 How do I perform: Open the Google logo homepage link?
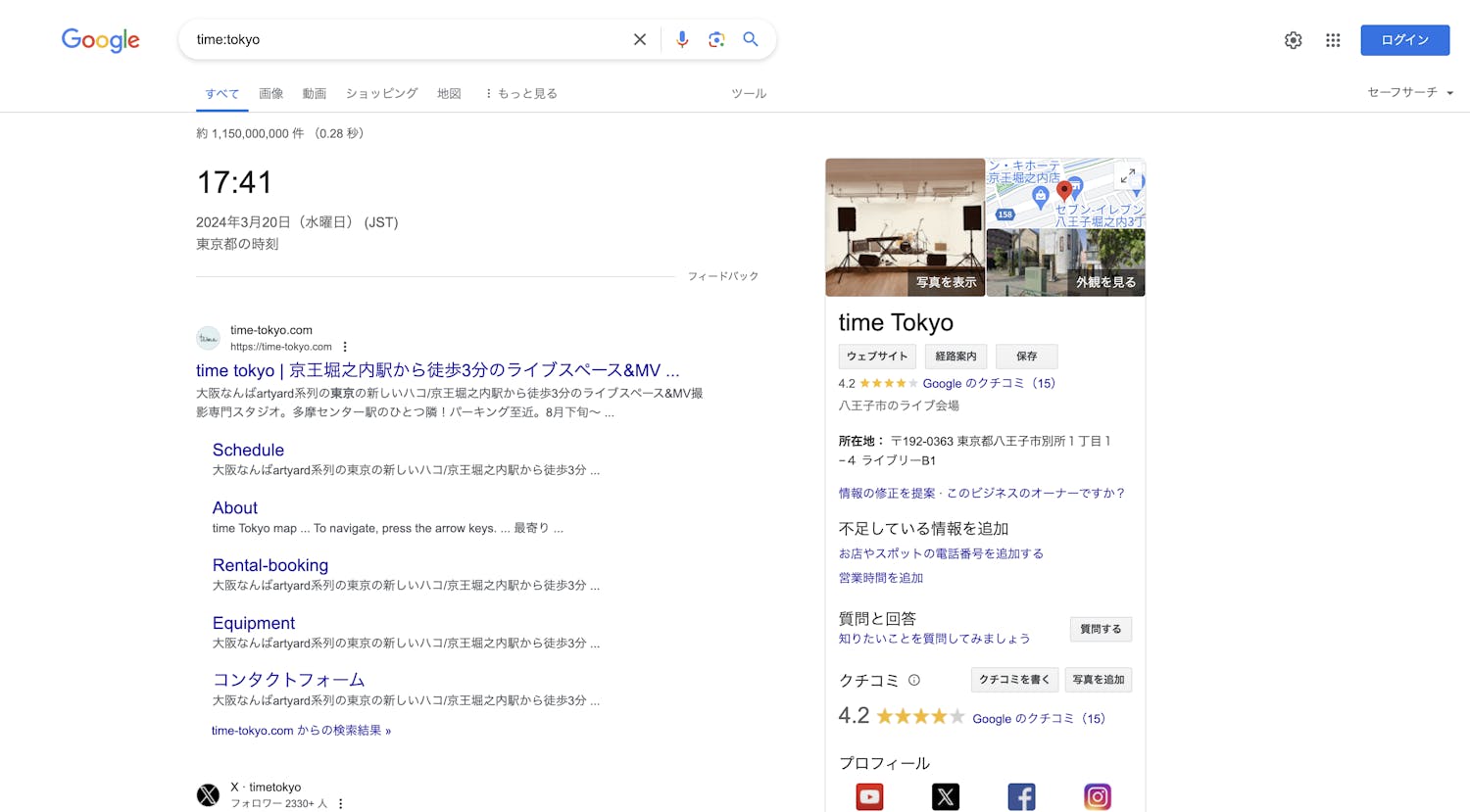101,39
